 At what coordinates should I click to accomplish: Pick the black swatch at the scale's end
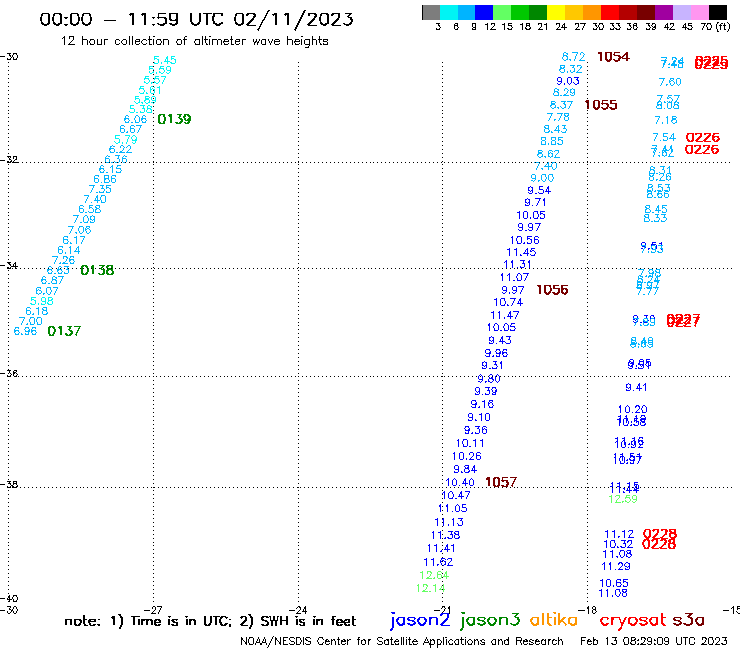[x=718, y=12]
